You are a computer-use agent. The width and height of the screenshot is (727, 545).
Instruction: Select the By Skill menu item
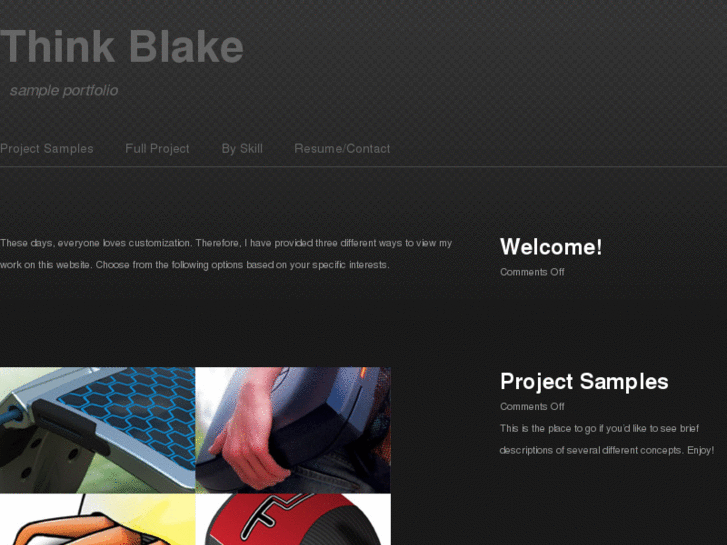(242, 148)
